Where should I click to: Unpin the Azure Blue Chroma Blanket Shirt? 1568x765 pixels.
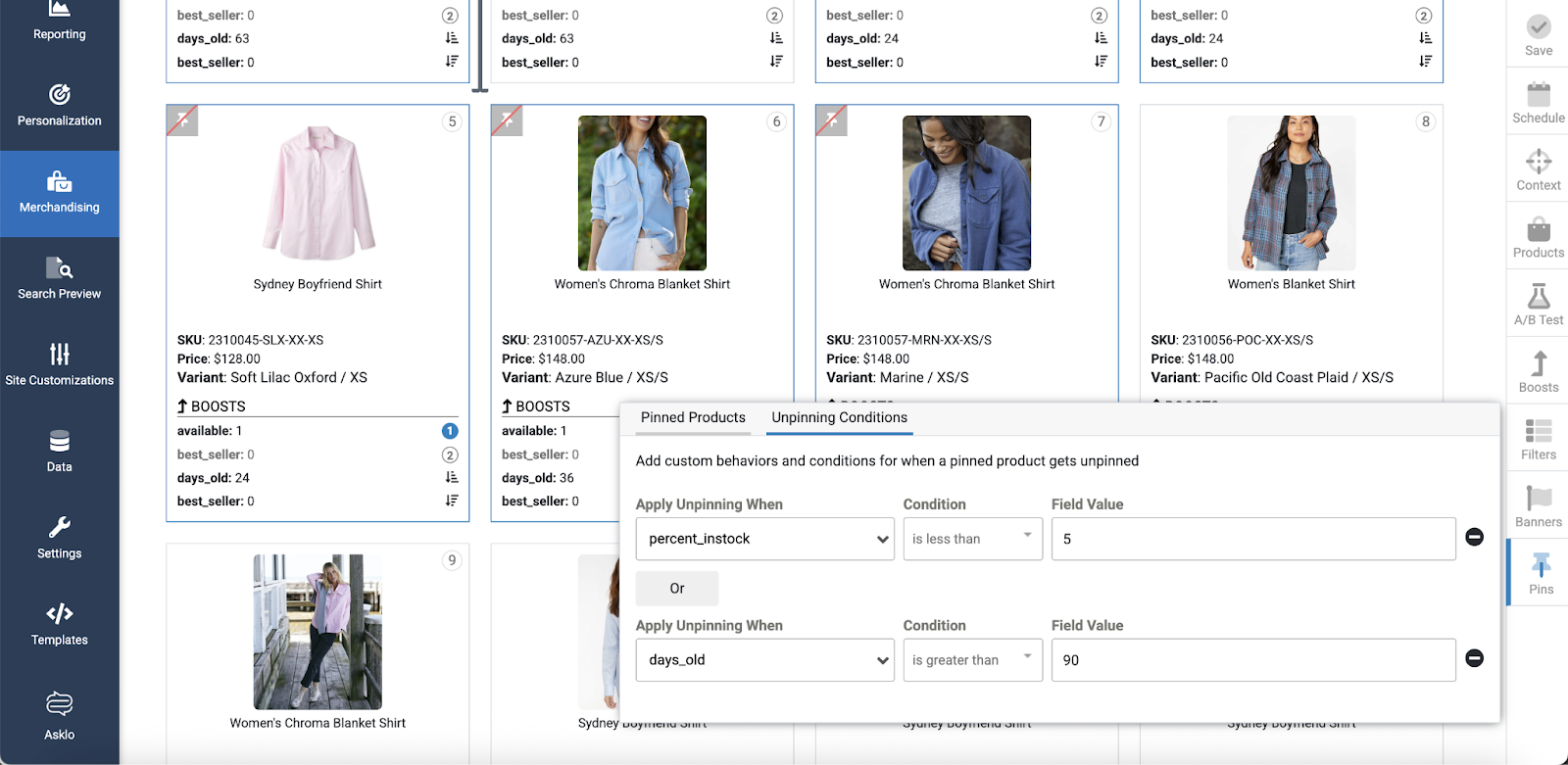point(507,120)
